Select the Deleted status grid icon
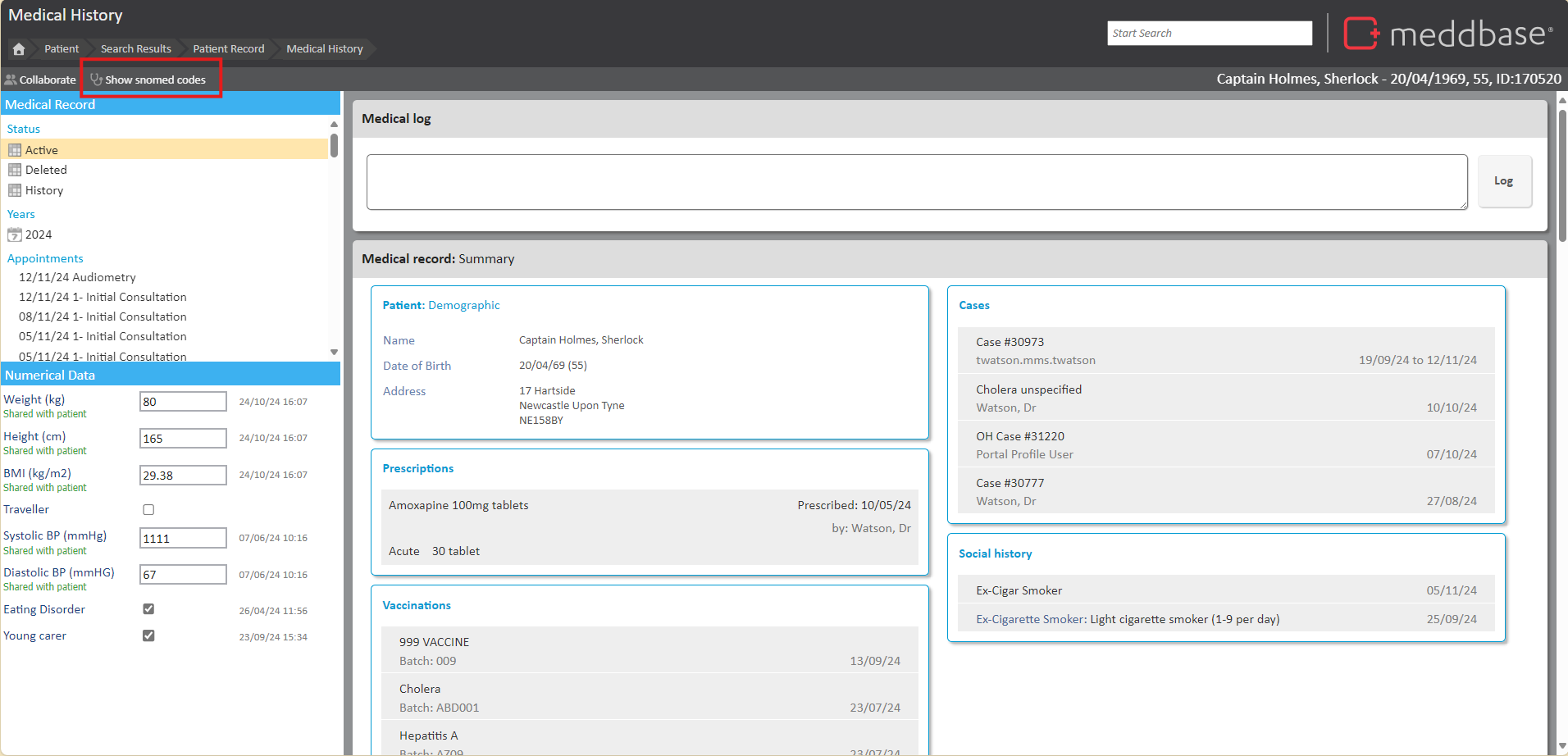1568x756 pixels. click(15, 170)
